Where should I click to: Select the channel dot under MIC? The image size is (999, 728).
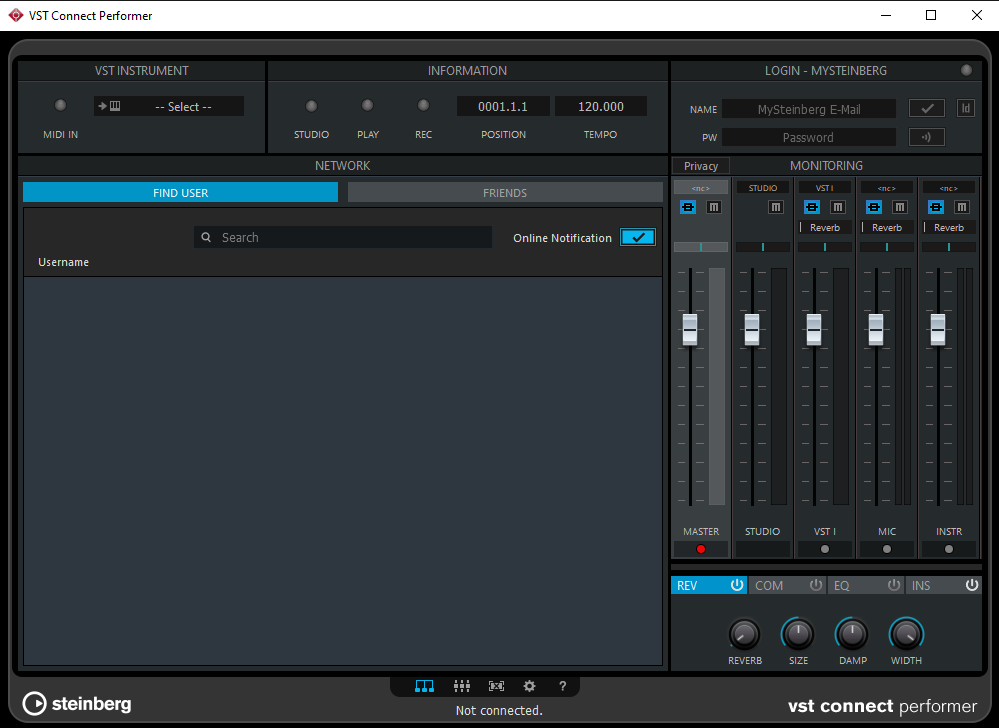click(887, 549)
